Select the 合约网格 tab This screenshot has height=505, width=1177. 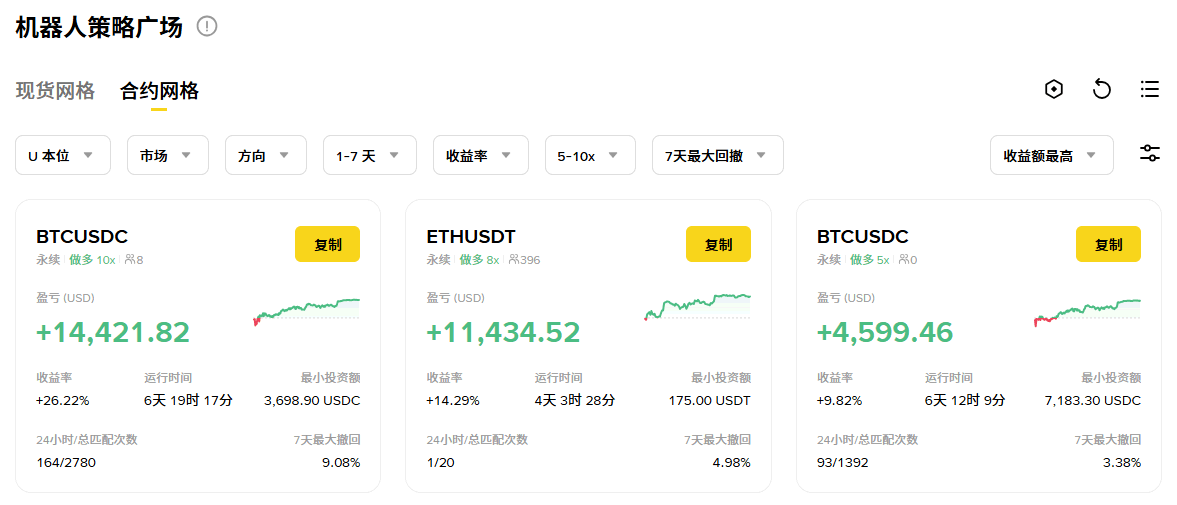coord(159,91)
